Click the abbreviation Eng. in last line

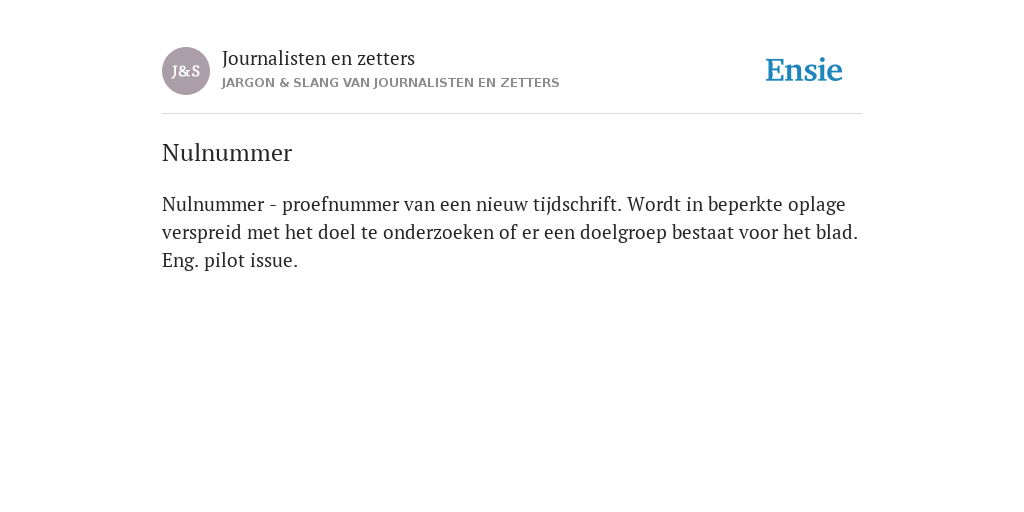coord(180,261)
